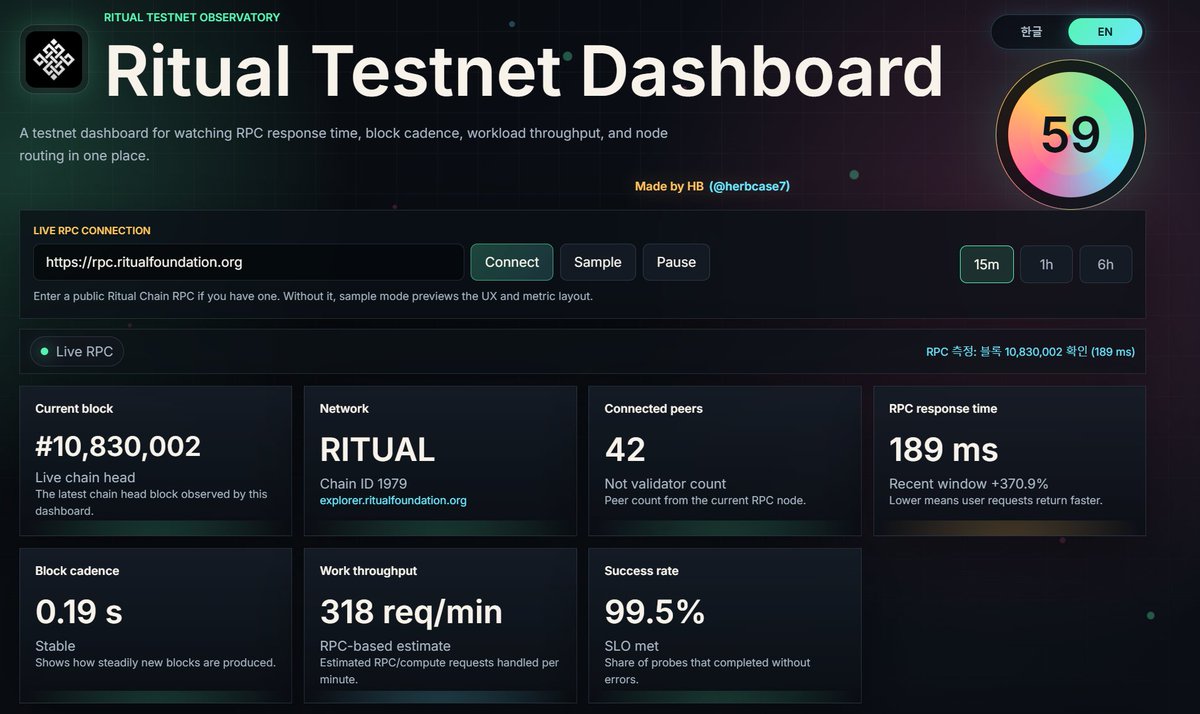Click the RITUAL TESTNET OBSERVATORY label
This screenshot has width=1200, height=714.
(192, 17)
